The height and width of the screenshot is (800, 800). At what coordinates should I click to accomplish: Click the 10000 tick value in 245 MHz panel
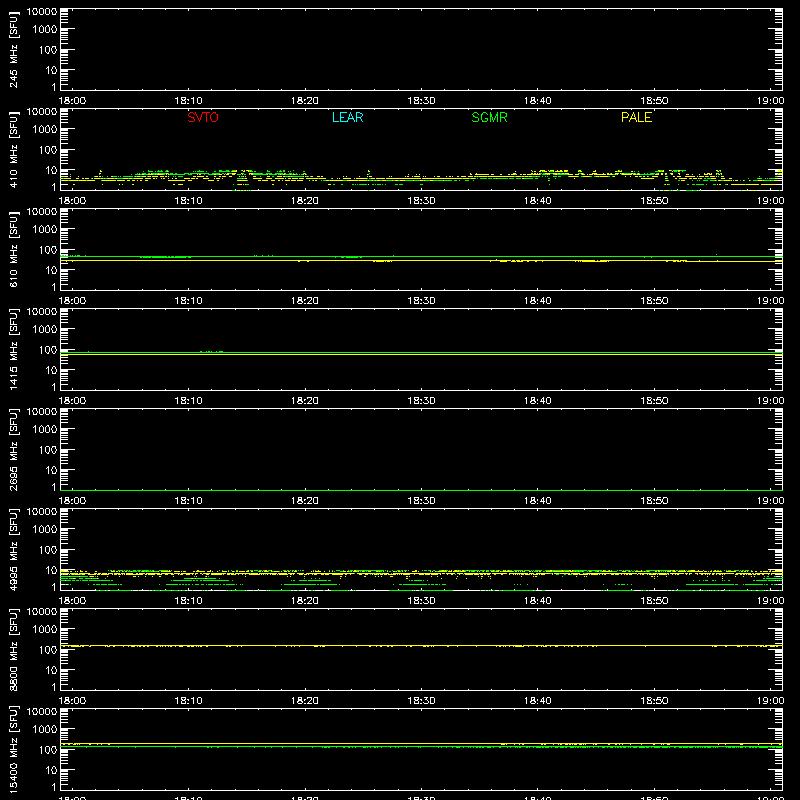(x=42, y=12)
